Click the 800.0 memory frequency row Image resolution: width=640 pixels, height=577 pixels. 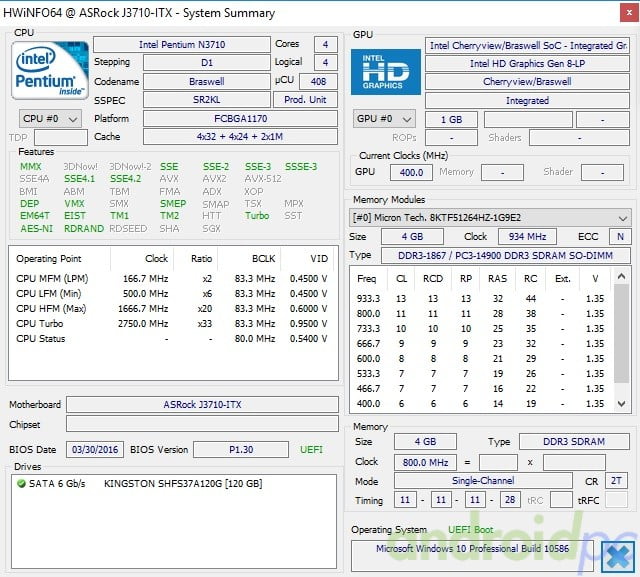[481, 313]
